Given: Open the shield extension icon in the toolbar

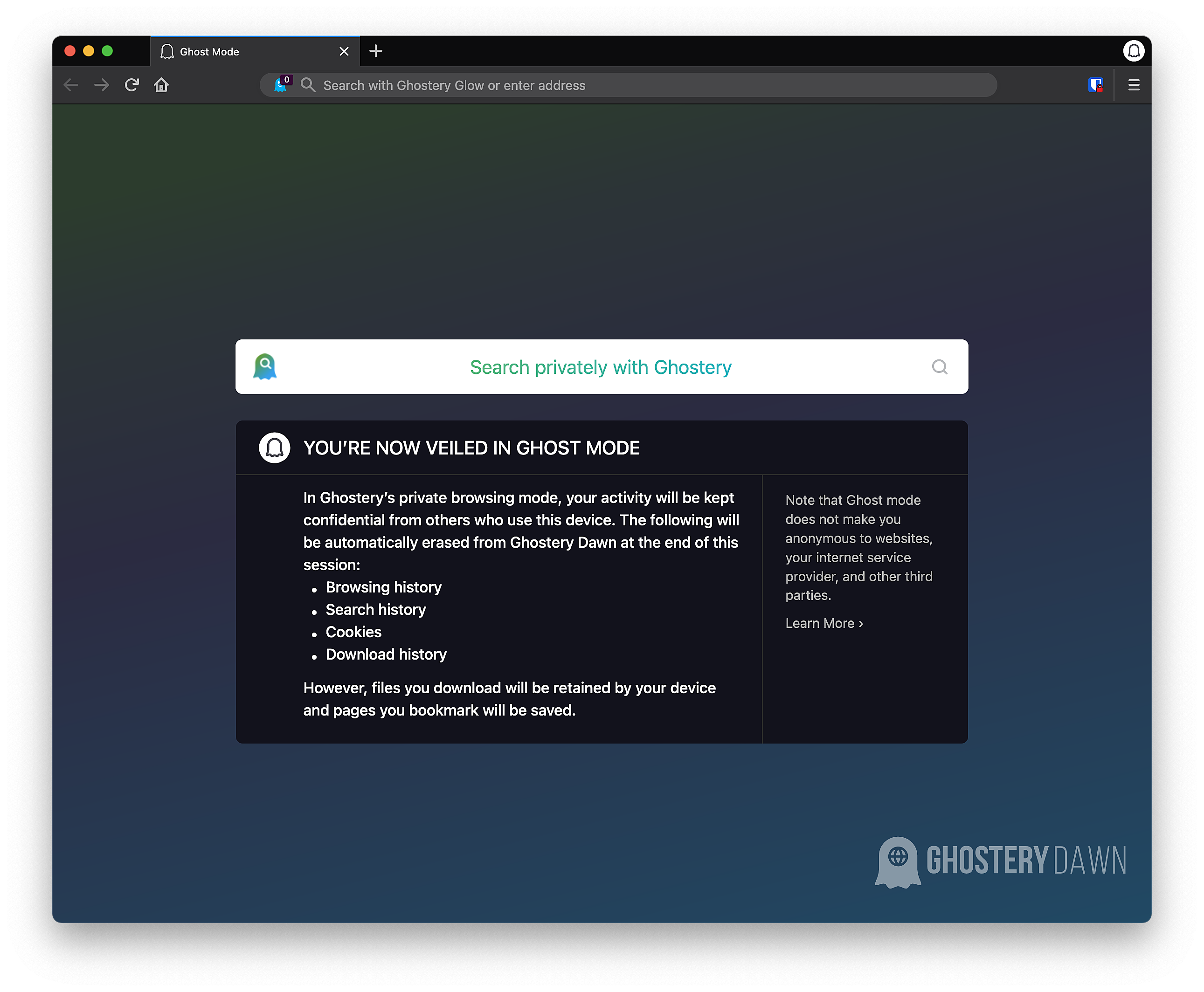Looking at the screenshot, I should point(1095,85).
